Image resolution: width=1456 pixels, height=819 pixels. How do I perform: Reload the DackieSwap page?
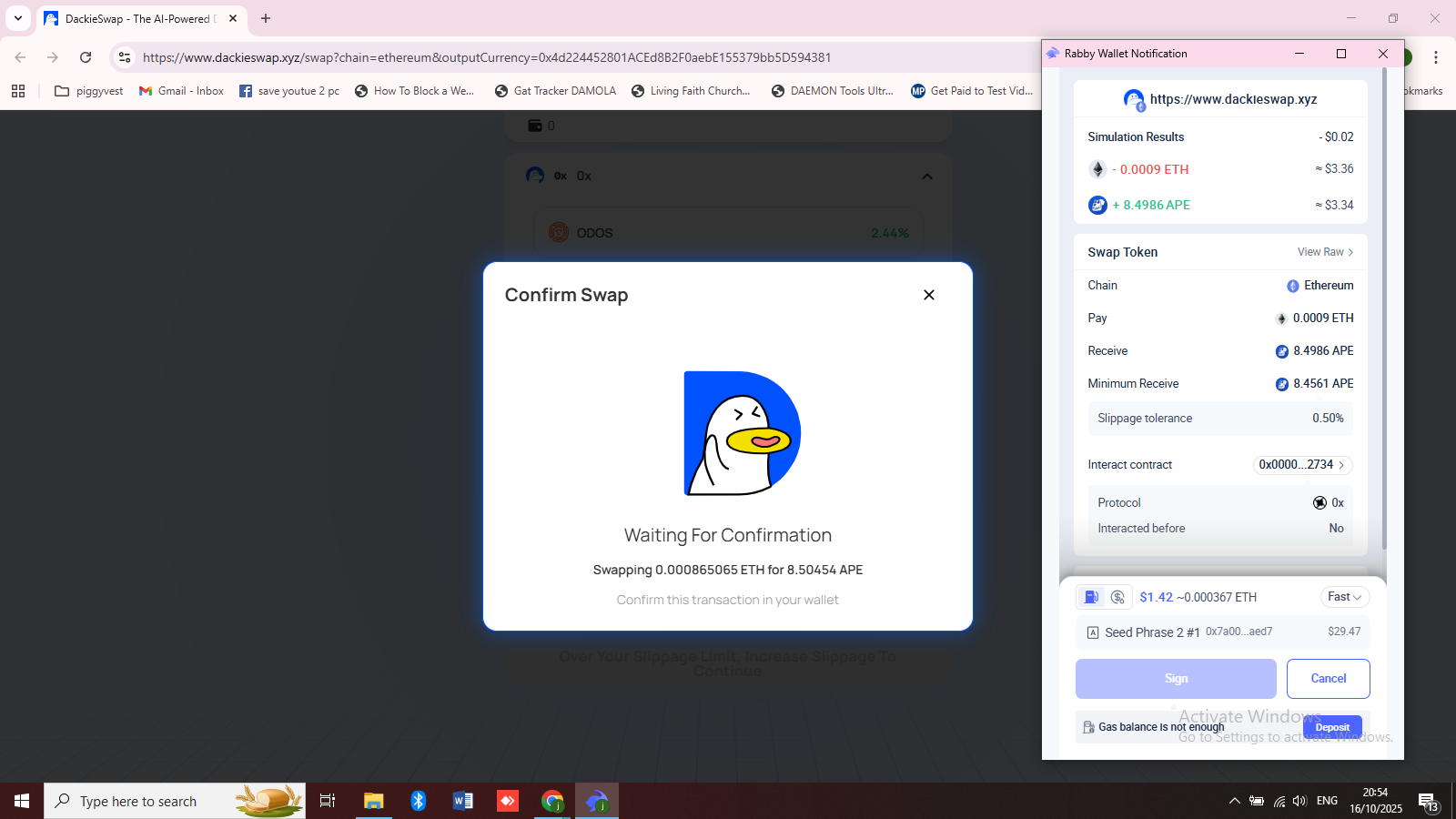point(86,57)
